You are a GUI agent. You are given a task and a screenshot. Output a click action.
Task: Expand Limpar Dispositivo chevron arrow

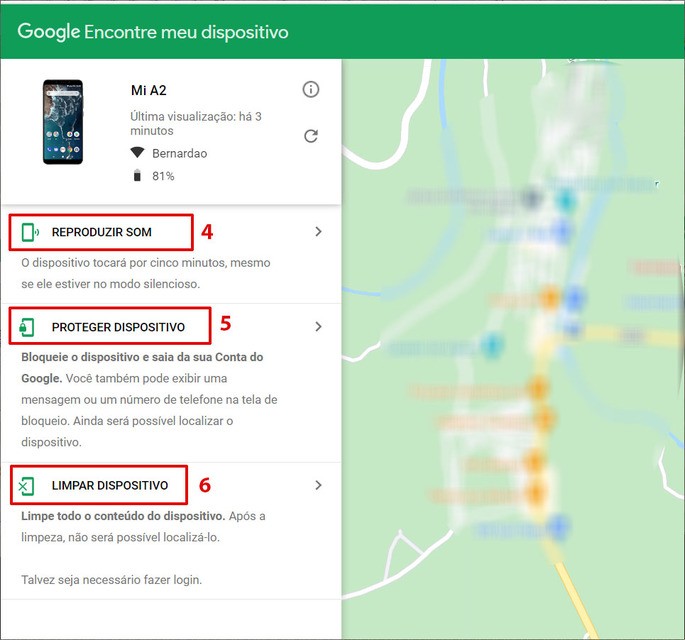pyautogui.click(x=318, y=485)
